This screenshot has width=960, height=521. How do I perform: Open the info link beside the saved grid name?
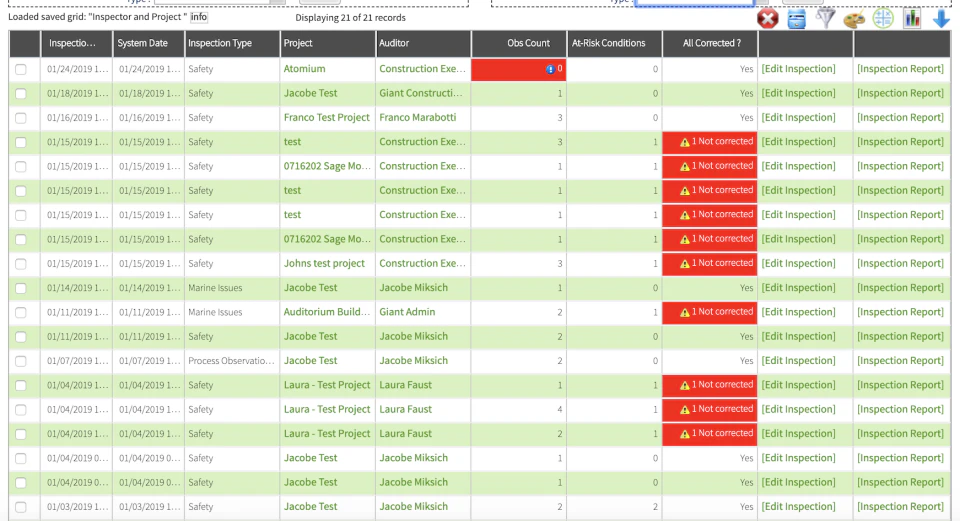[x=198, y=17]
